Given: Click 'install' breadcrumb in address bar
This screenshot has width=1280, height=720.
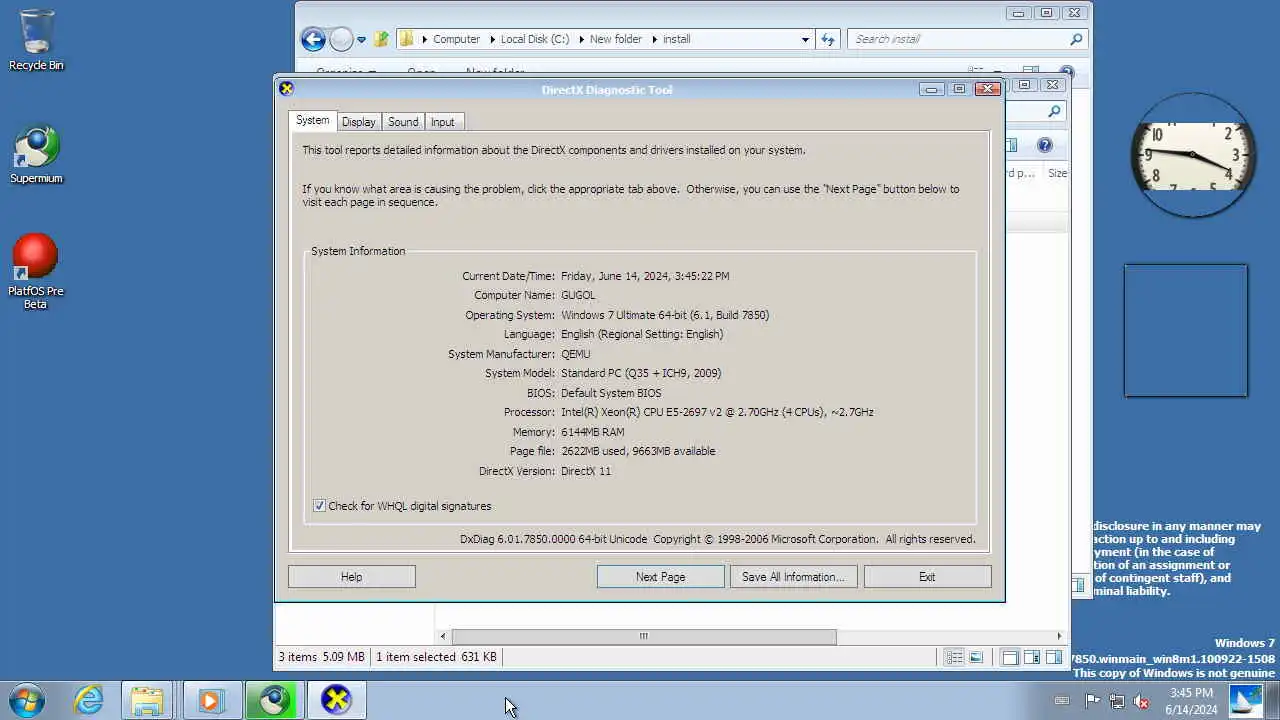Looking at the screenshot, I should pos(676,39).
